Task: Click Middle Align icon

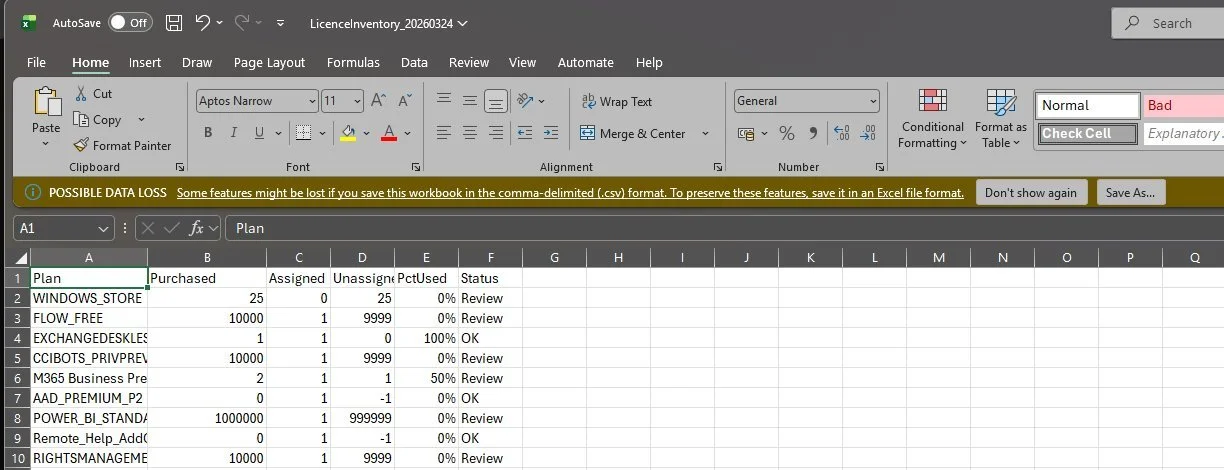Action: pos(469,101)
